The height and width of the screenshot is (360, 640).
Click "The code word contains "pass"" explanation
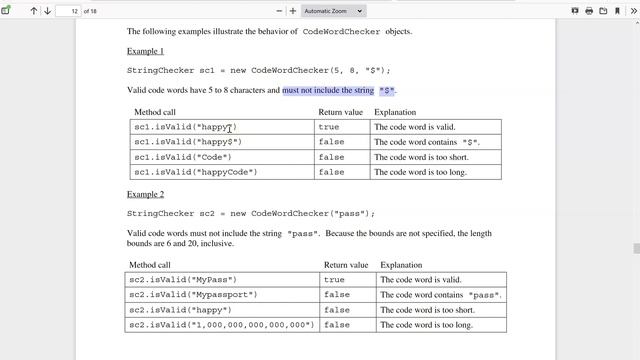click(441, 295)
